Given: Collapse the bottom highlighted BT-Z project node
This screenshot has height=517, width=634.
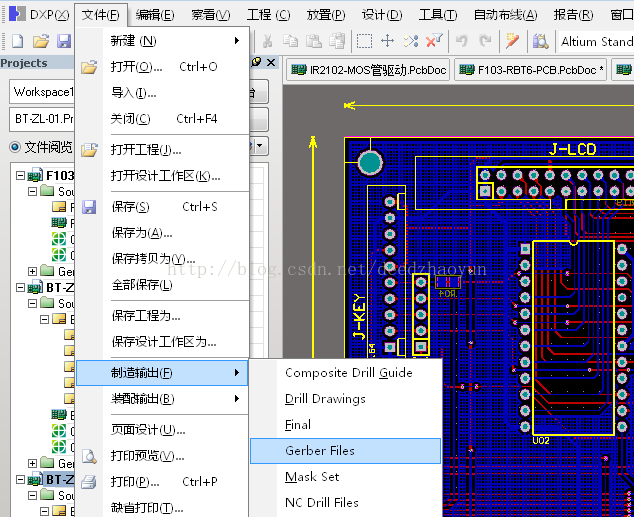Looking at the screenshot, I should point(20,479).
